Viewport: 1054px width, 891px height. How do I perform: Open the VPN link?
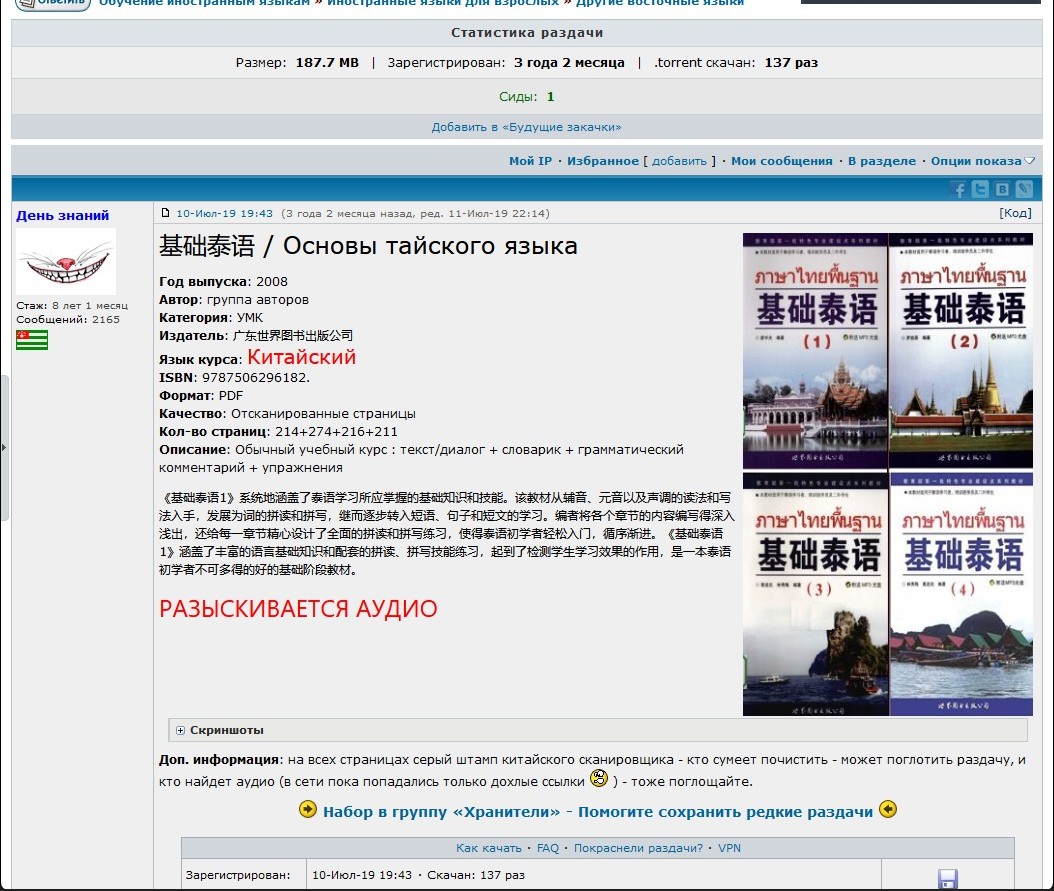click(x=729, y=848)
